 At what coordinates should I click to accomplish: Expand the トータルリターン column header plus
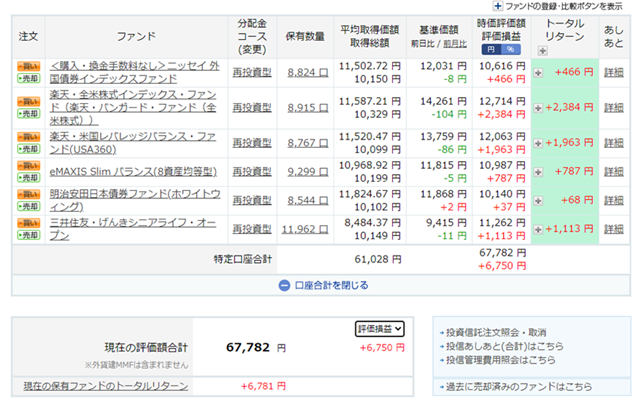(542, 50)
